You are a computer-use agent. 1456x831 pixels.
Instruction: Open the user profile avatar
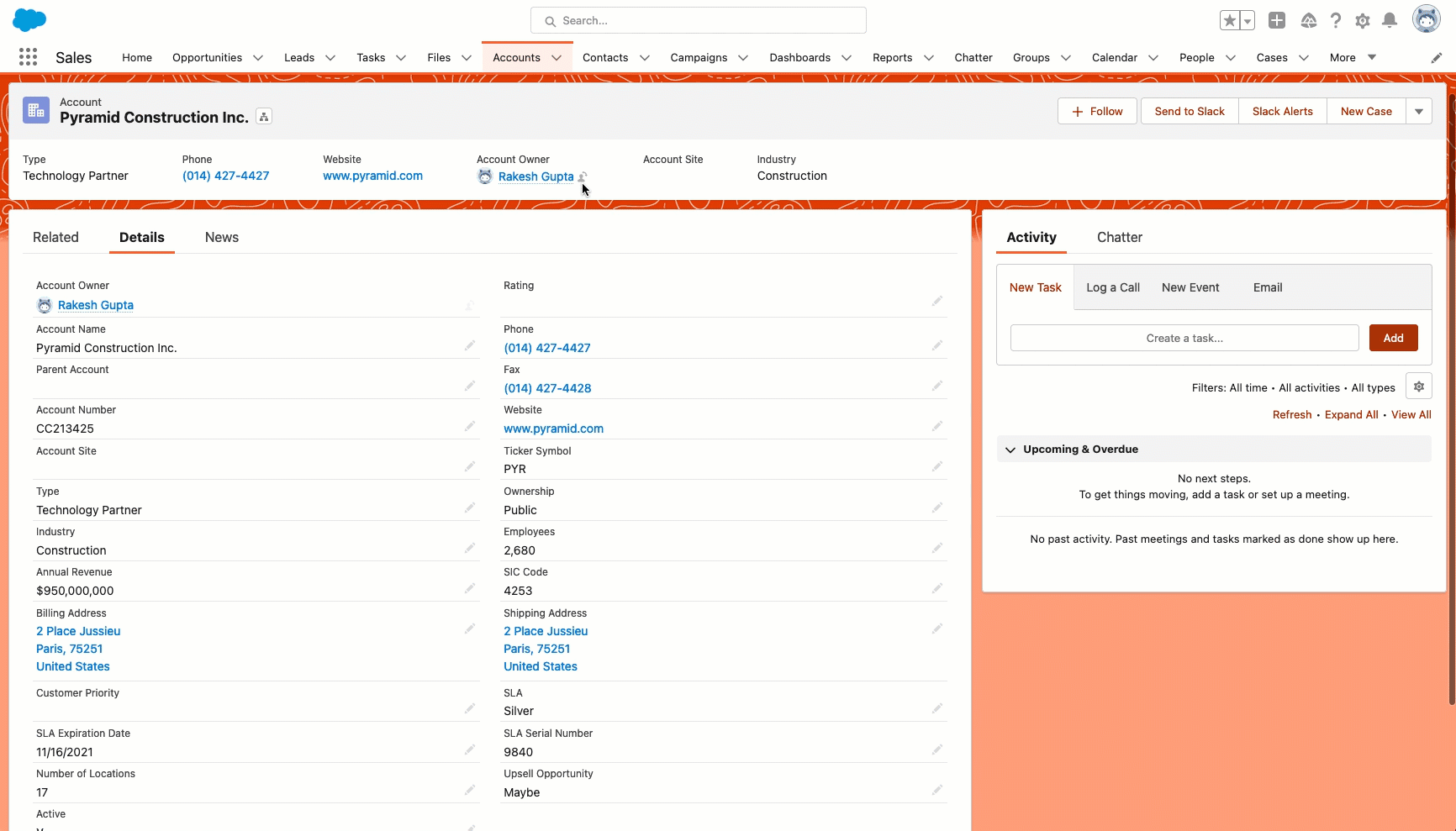1427,18
